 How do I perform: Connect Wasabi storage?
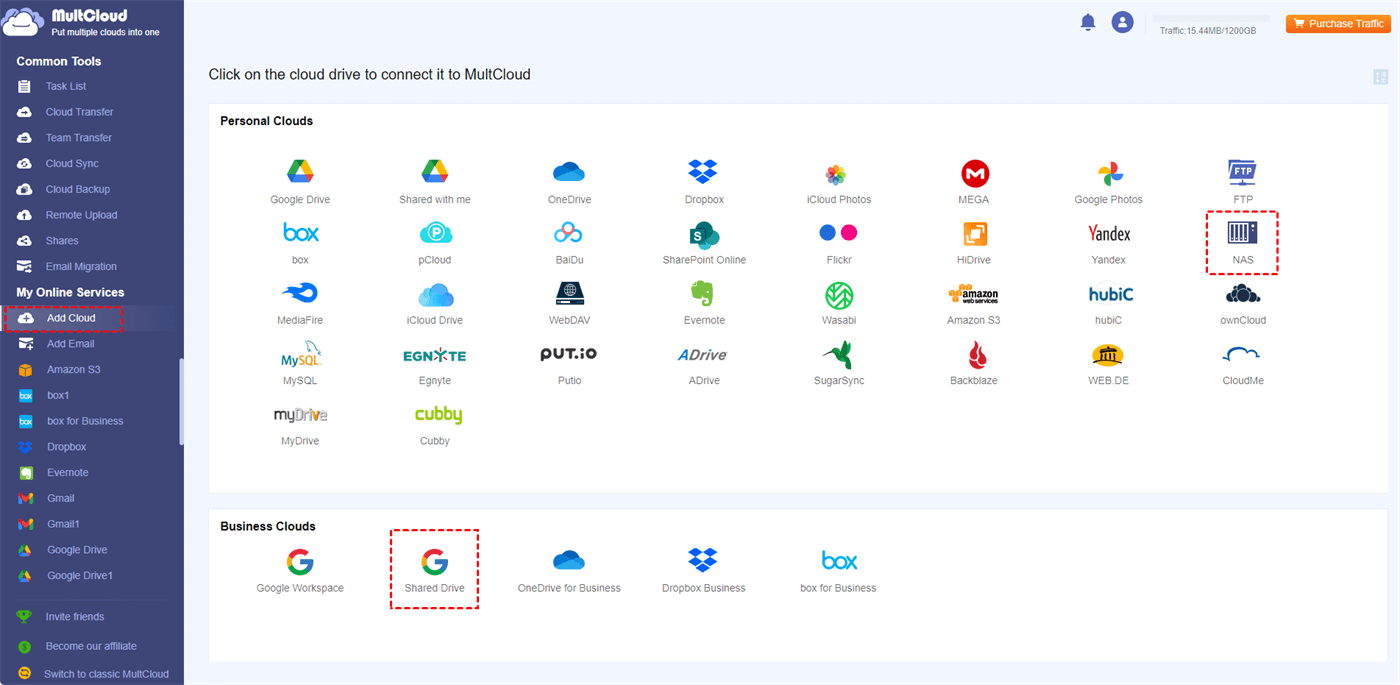(839, 295)
